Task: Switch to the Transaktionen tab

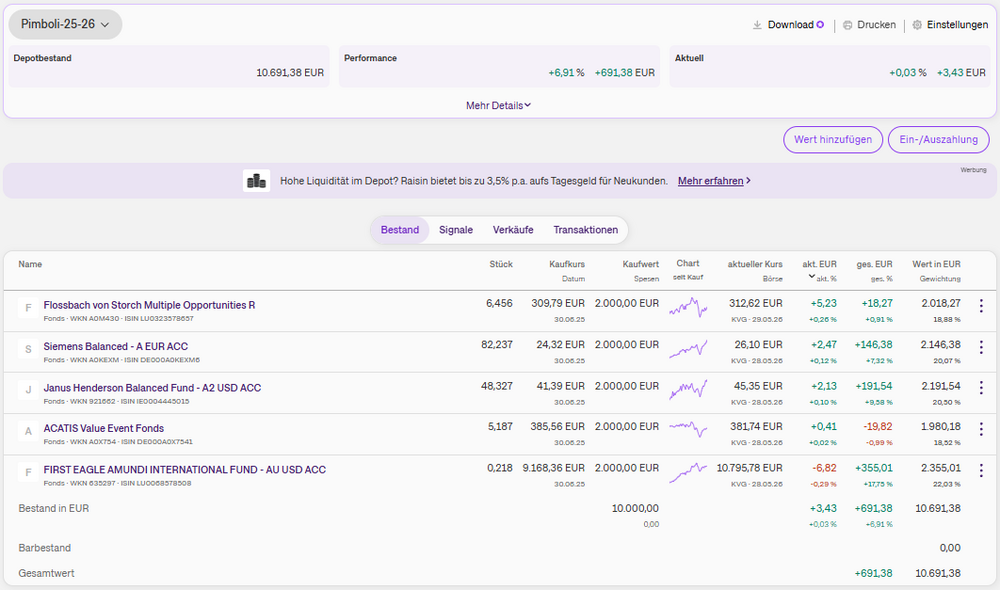Action: point(585,230)
